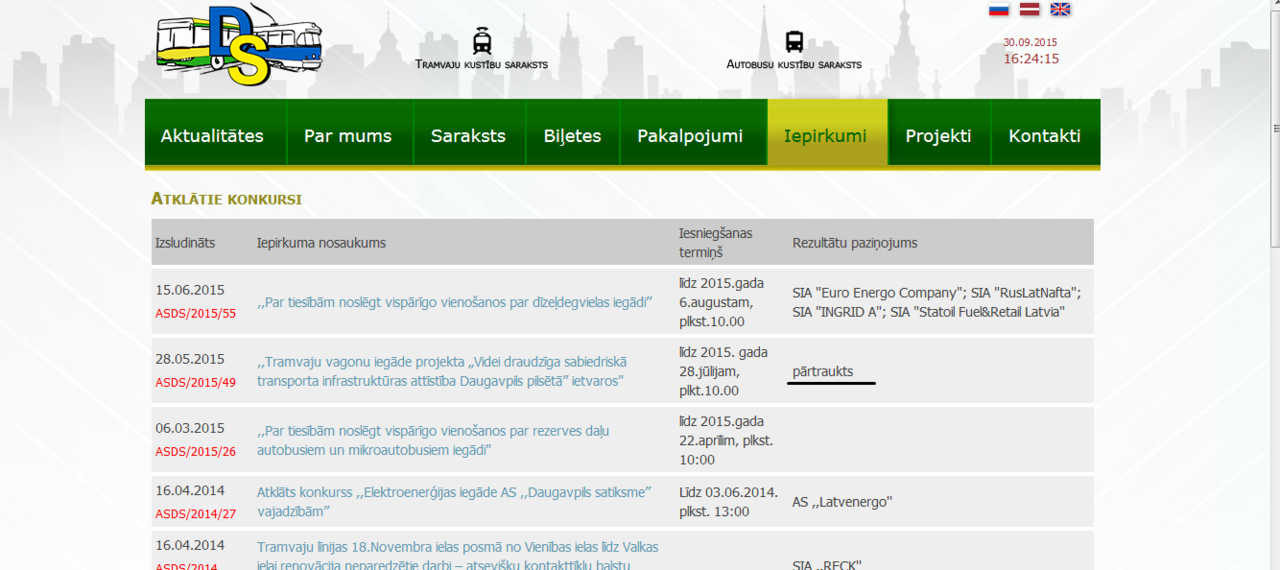The height and width of the screenshot is (570, 1280).
Task: Click the AS Latvenergo result cell
Action: click(842, 502)
